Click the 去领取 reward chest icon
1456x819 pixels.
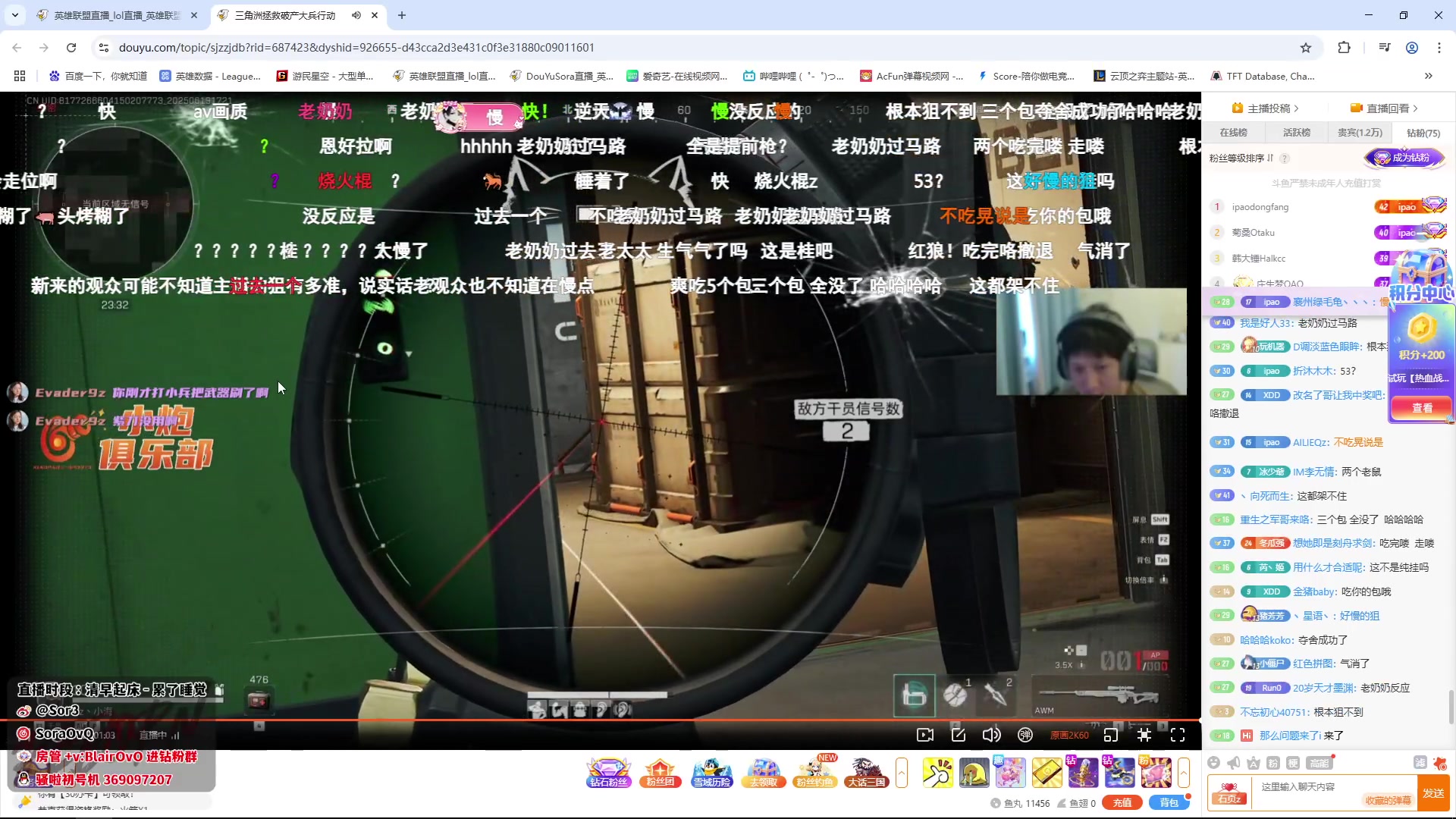pos(764,773)
